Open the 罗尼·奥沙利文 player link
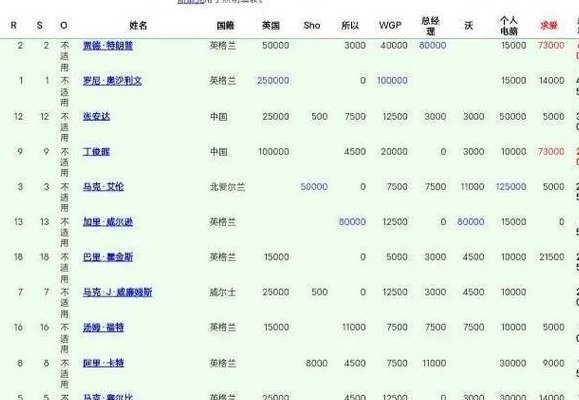The width and height of the screenshot is (579, 400). [112, 81]
